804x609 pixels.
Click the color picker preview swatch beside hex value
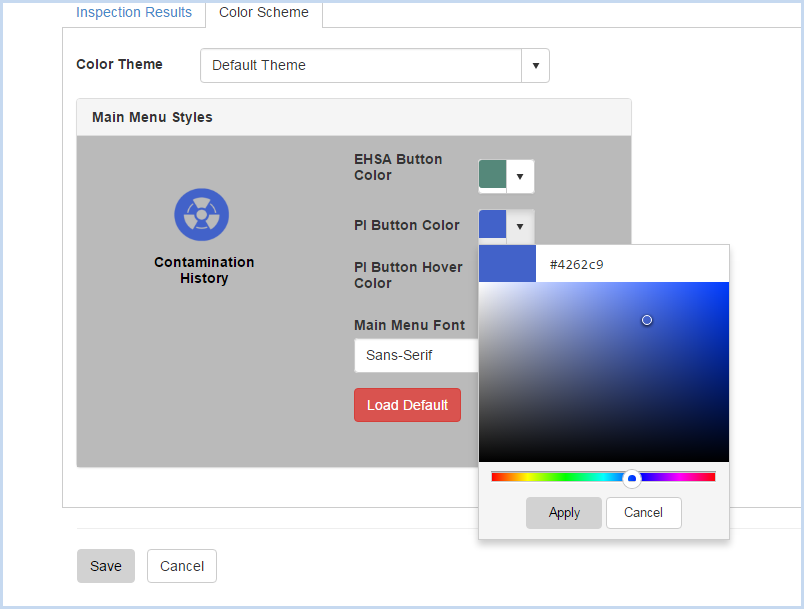pos(507,263)
